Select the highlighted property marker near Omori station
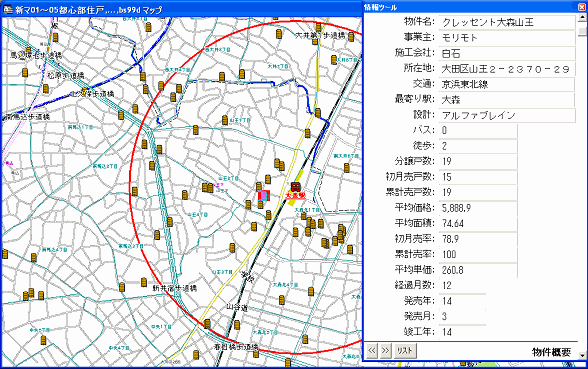The width and height of the screenshot is (588, 369). [x=264, y=195]
